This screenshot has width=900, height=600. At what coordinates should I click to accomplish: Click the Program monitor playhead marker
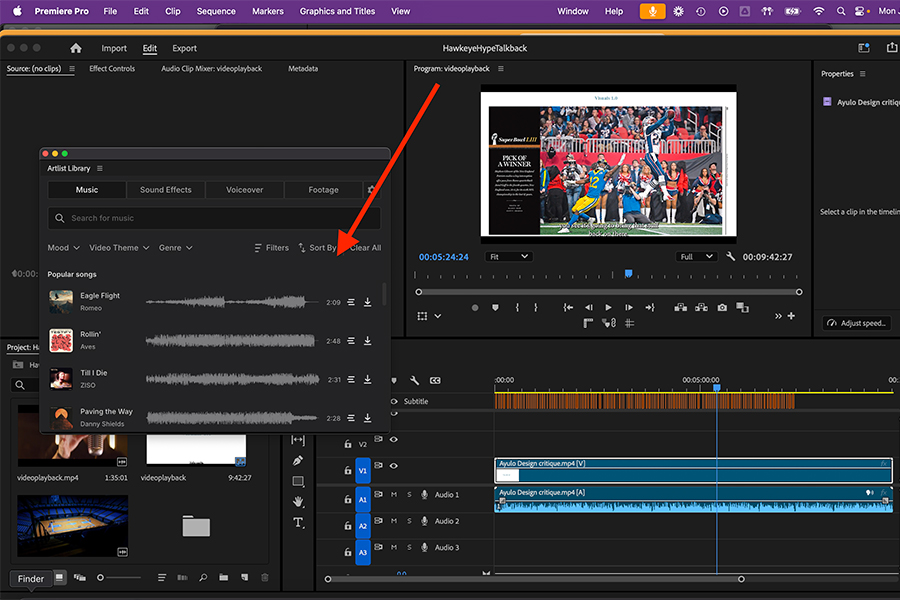click(x=629, y=274)
